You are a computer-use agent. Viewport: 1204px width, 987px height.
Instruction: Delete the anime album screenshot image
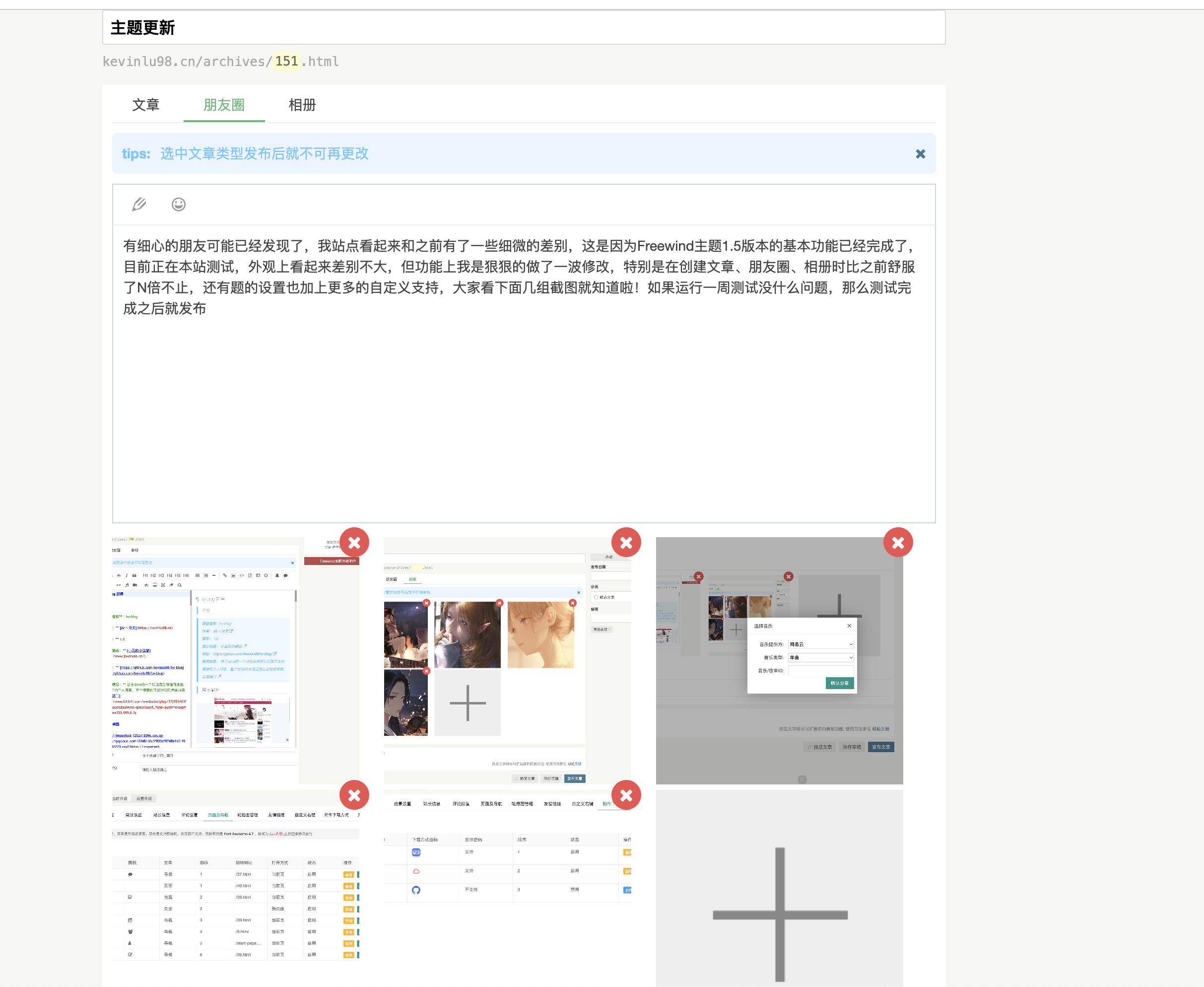pyautogui.click(x=626, y=542)
